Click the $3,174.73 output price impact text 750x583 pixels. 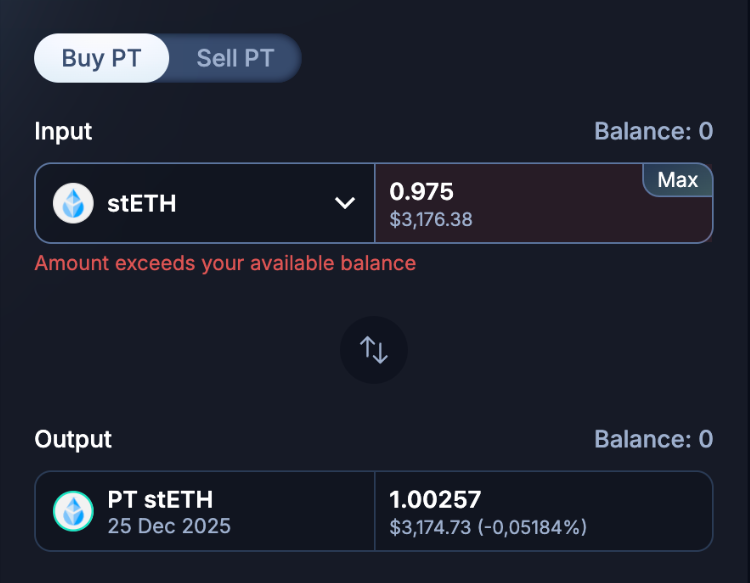(x=488, y=528)
